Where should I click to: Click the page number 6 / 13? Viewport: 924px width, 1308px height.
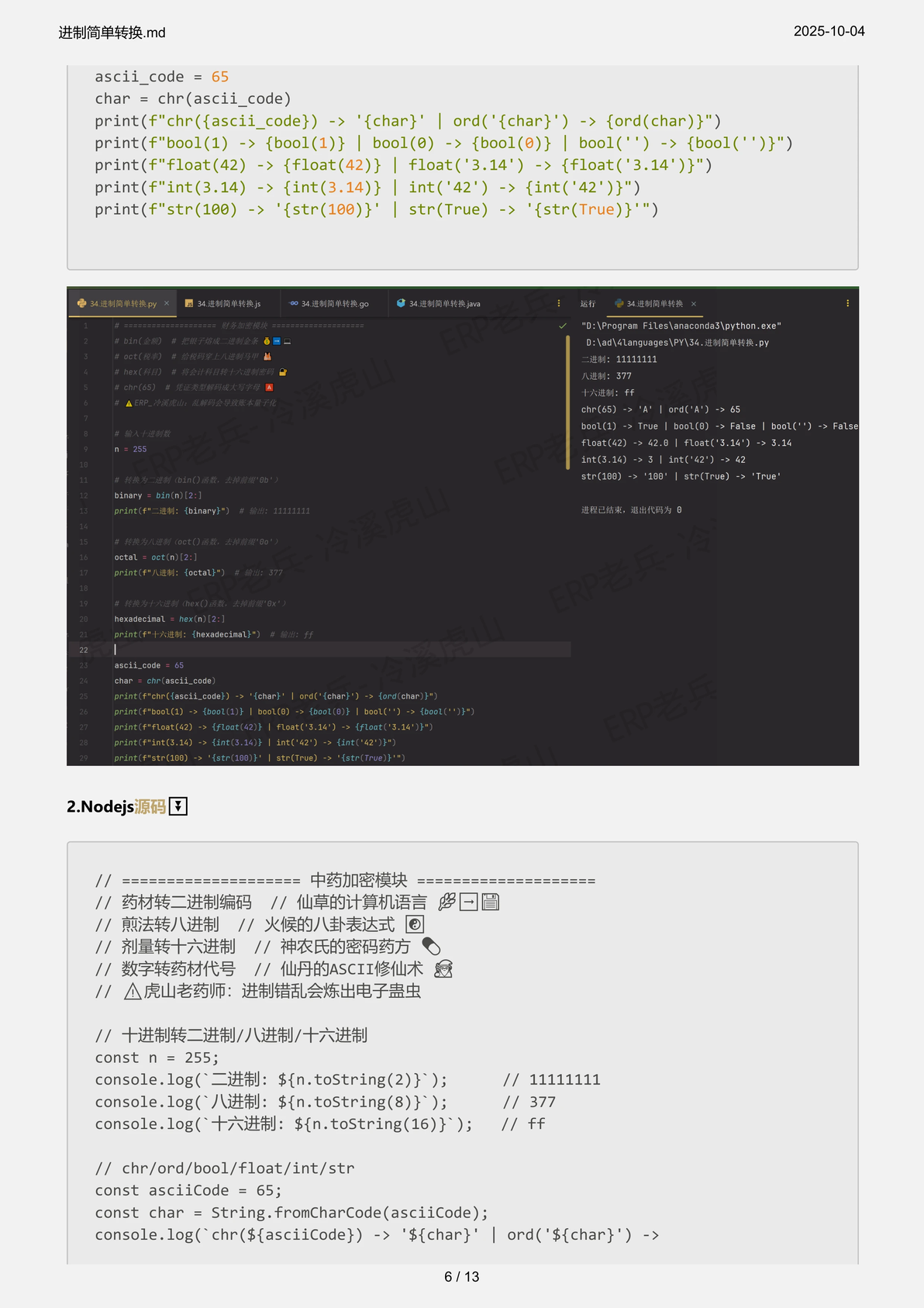(x=461, y=1276)
